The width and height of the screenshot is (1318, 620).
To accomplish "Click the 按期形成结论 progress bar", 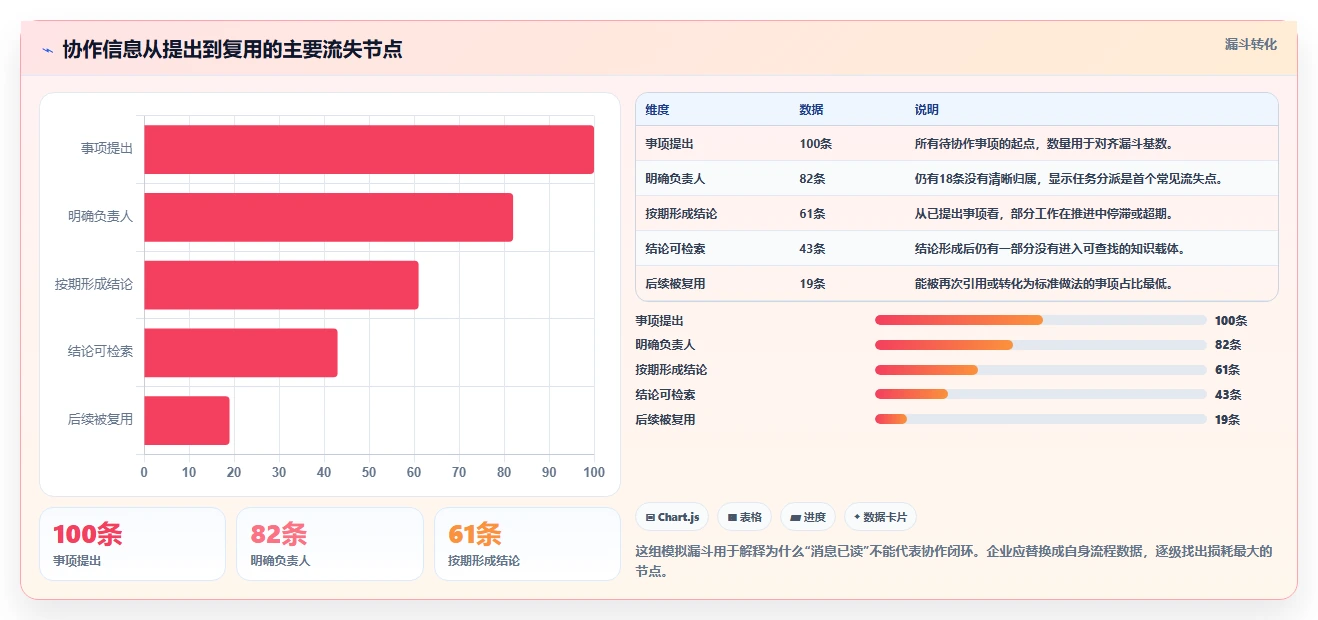I will tap(1041, 370).
